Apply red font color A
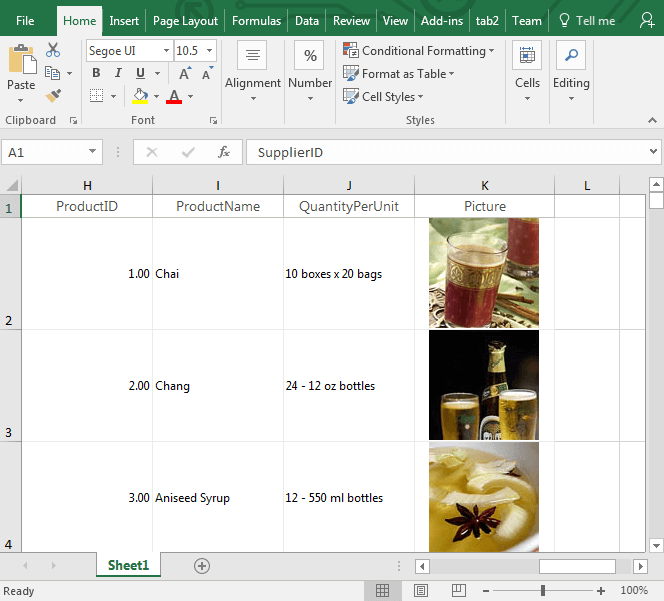Screen dimensions: 664x601 174,97
